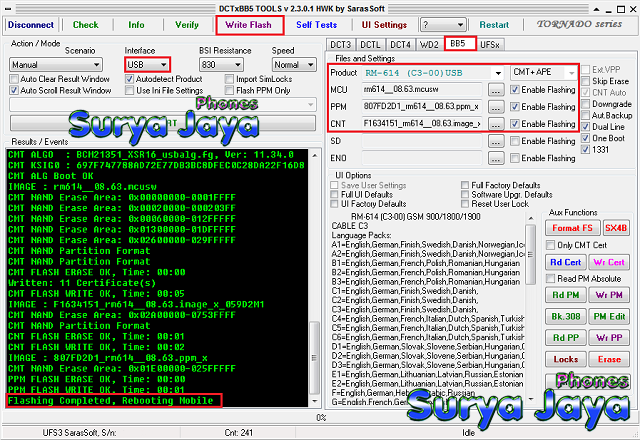Click Rd Cert button
The height and width of the screenshot is (440, 640).
point(566,262)
